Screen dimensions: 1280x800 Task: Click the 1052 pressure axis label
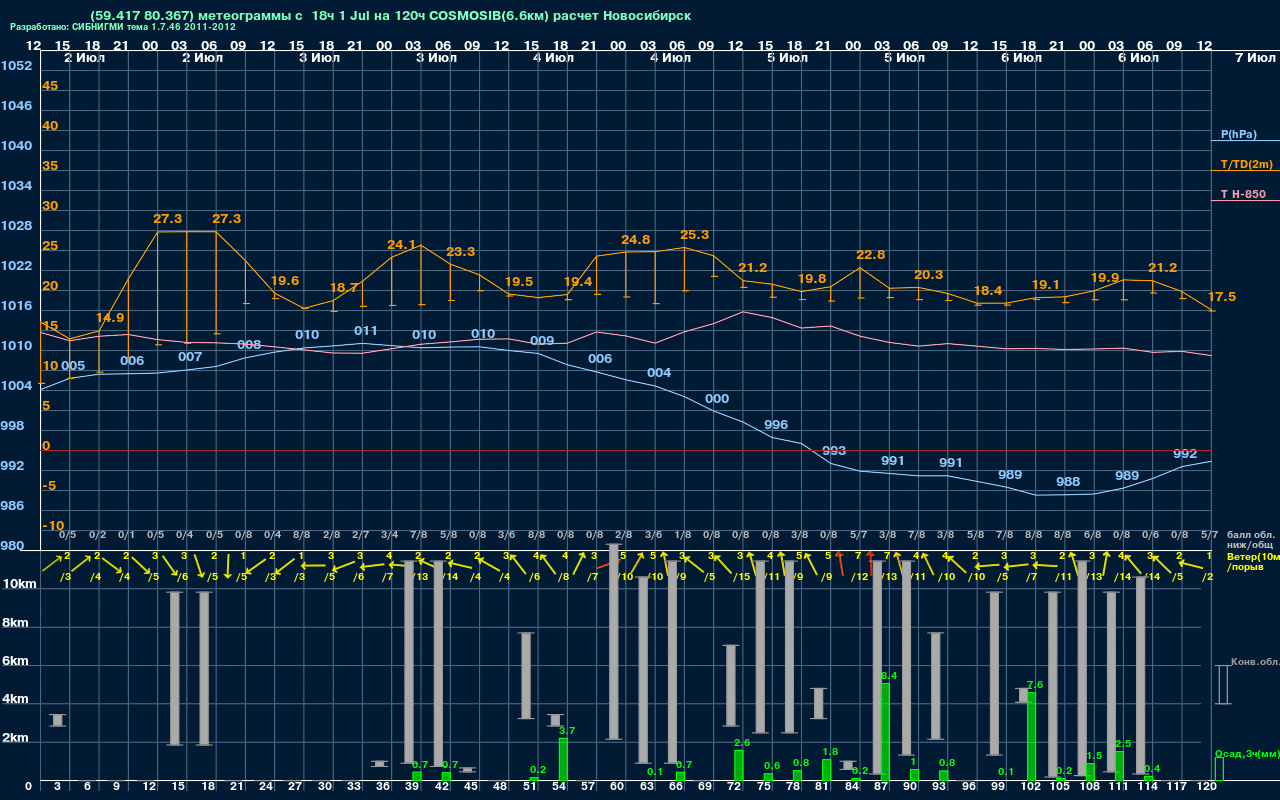pyautogui.click(x=16, y=66)
